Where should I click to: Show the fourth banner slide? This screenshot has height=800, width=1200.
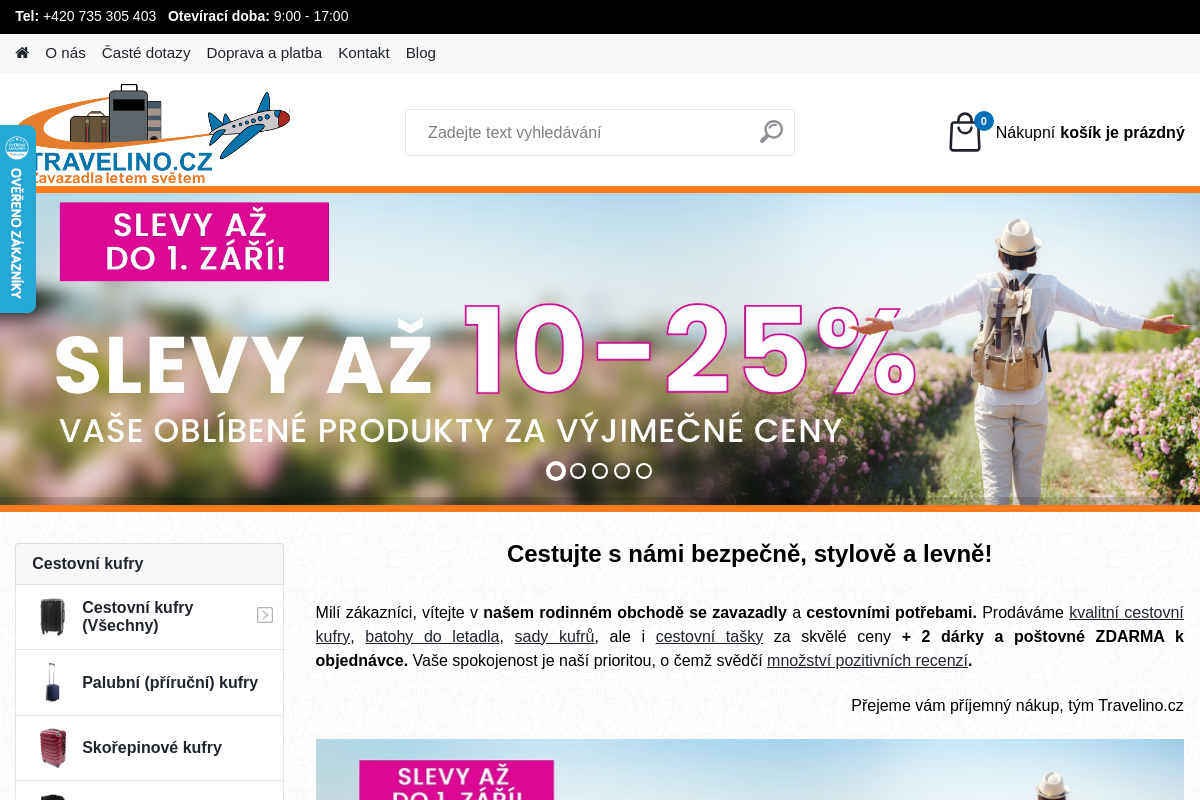[x=622, y=471]
